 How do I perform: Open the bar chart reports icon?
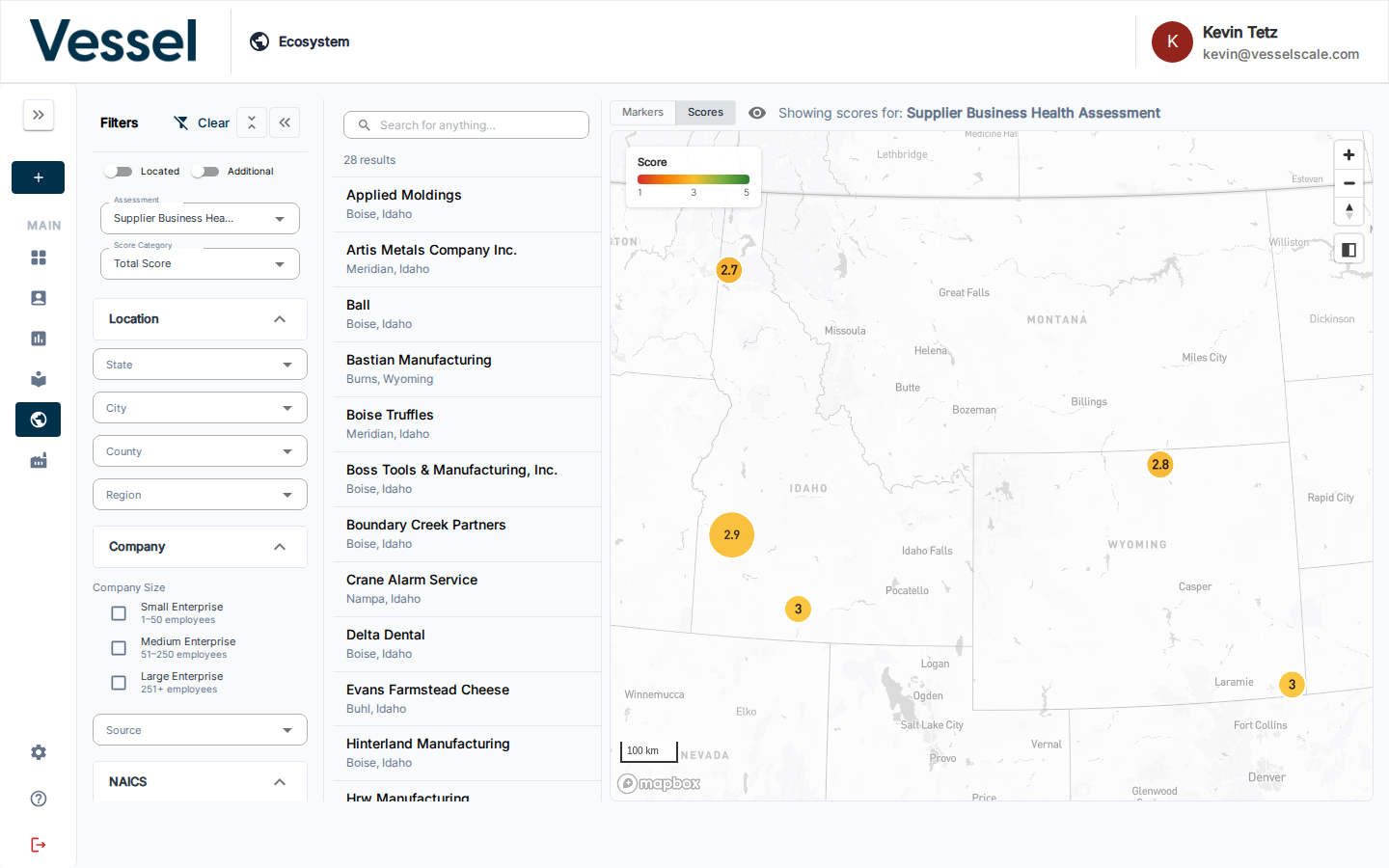point(39,339)
